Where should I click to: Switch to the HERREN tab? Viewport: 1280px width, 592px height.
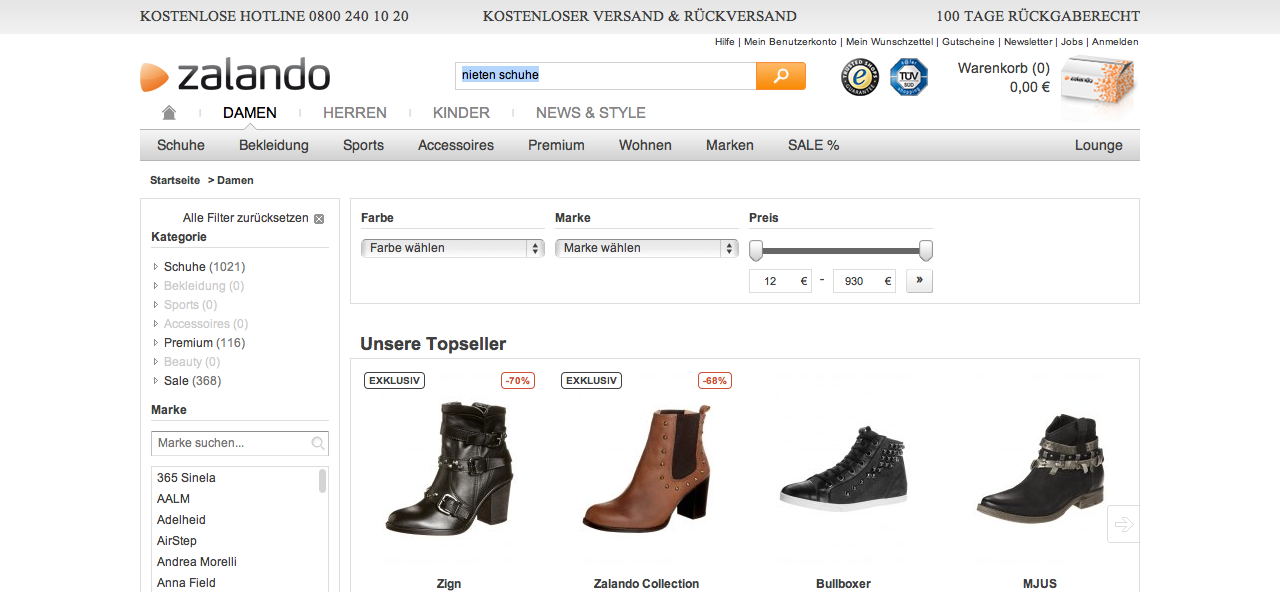pos(354,113)
